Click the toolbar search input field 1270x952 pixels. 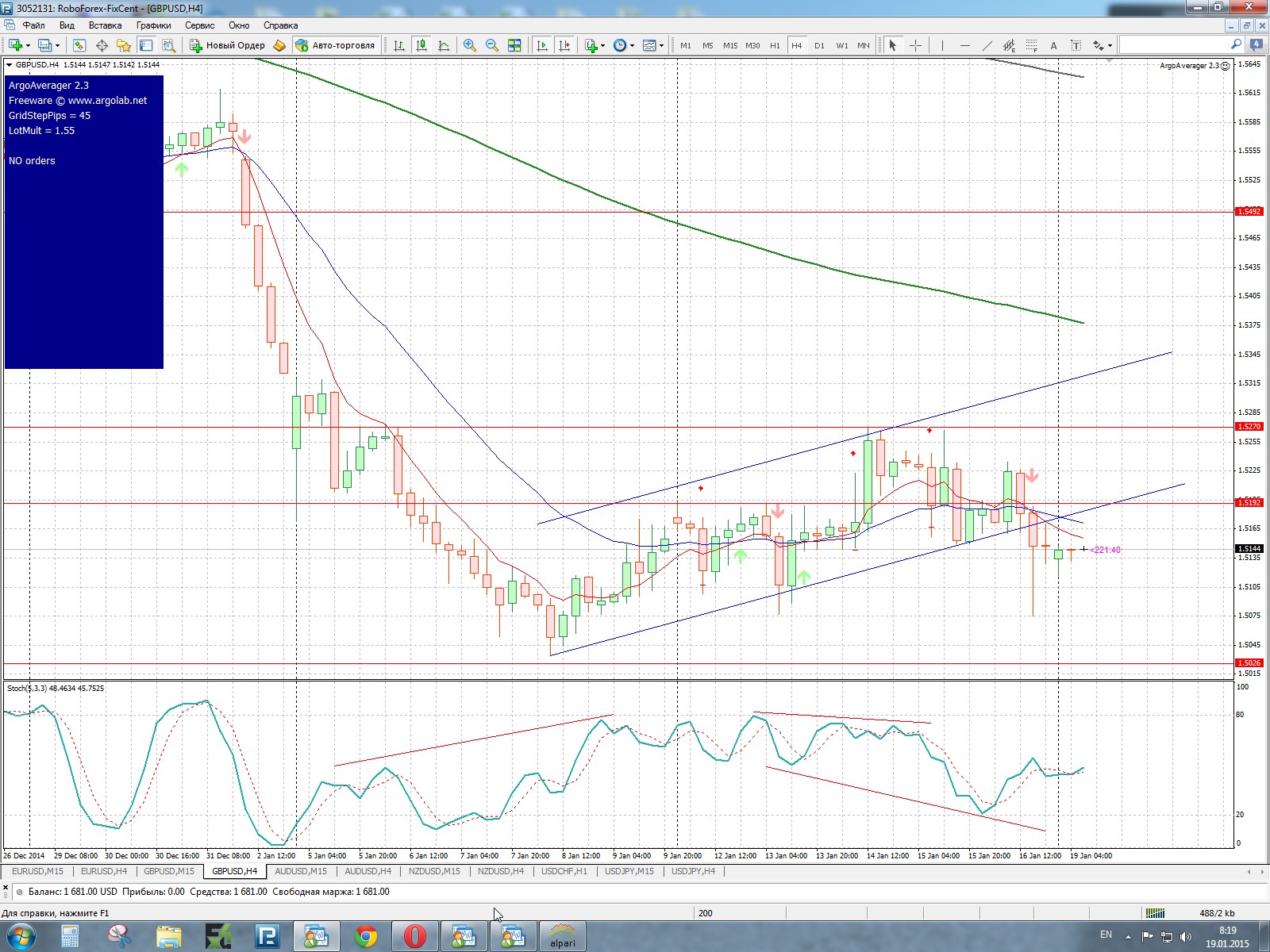[x=1175, y=45]
